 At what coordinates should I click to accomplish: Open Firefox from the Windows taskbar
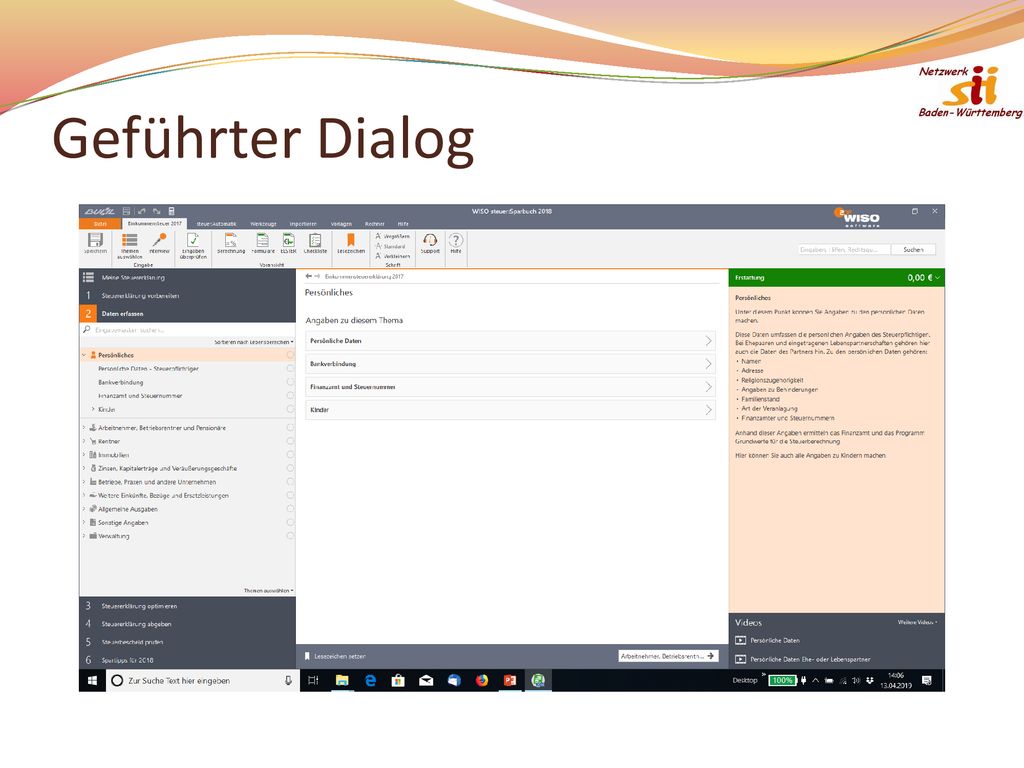482,680
